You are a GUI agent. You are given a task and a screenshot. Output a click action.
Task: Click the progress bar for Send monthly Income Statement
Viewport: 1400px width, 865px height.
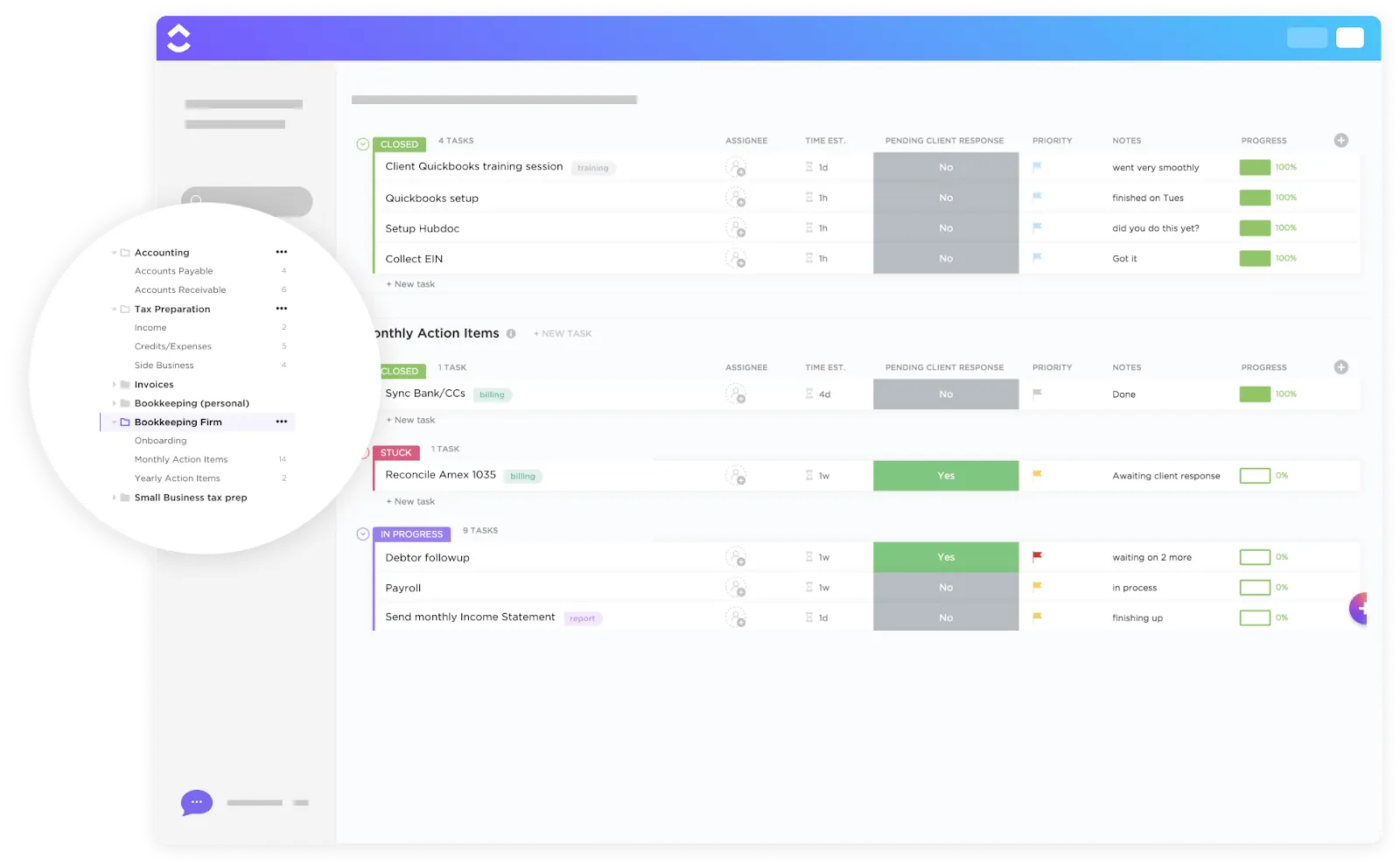pos(1255,617)
